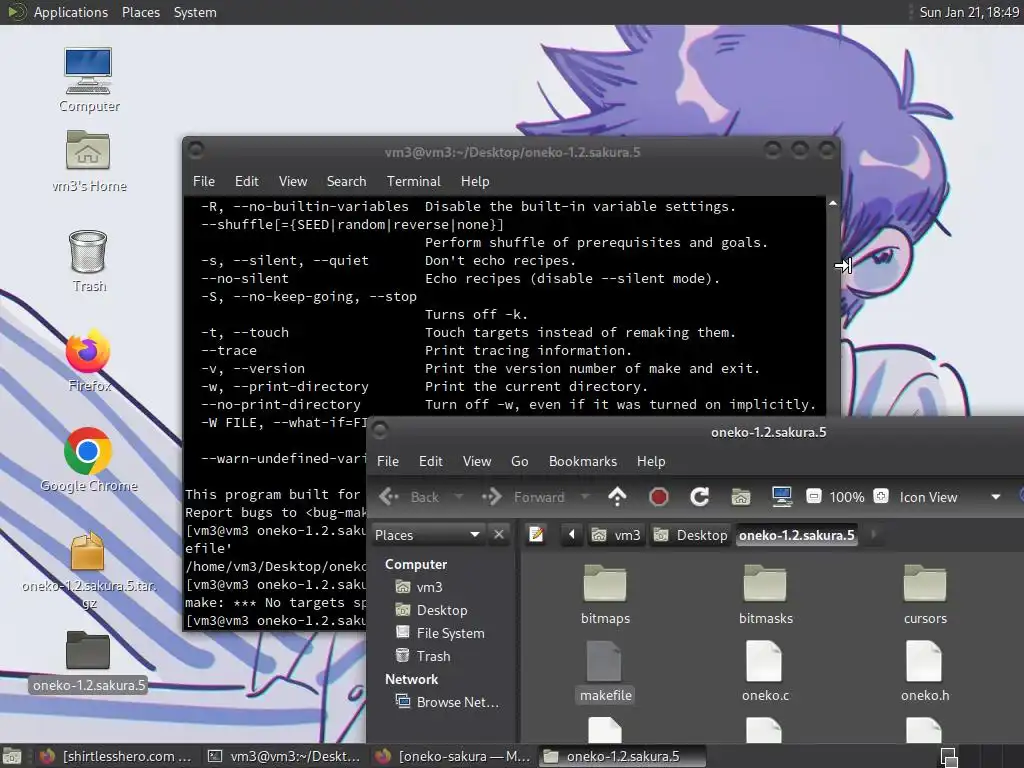Select Desktop in the Places sidebar
This screenshot has width=1024, height=768.
tap(432, 610)
